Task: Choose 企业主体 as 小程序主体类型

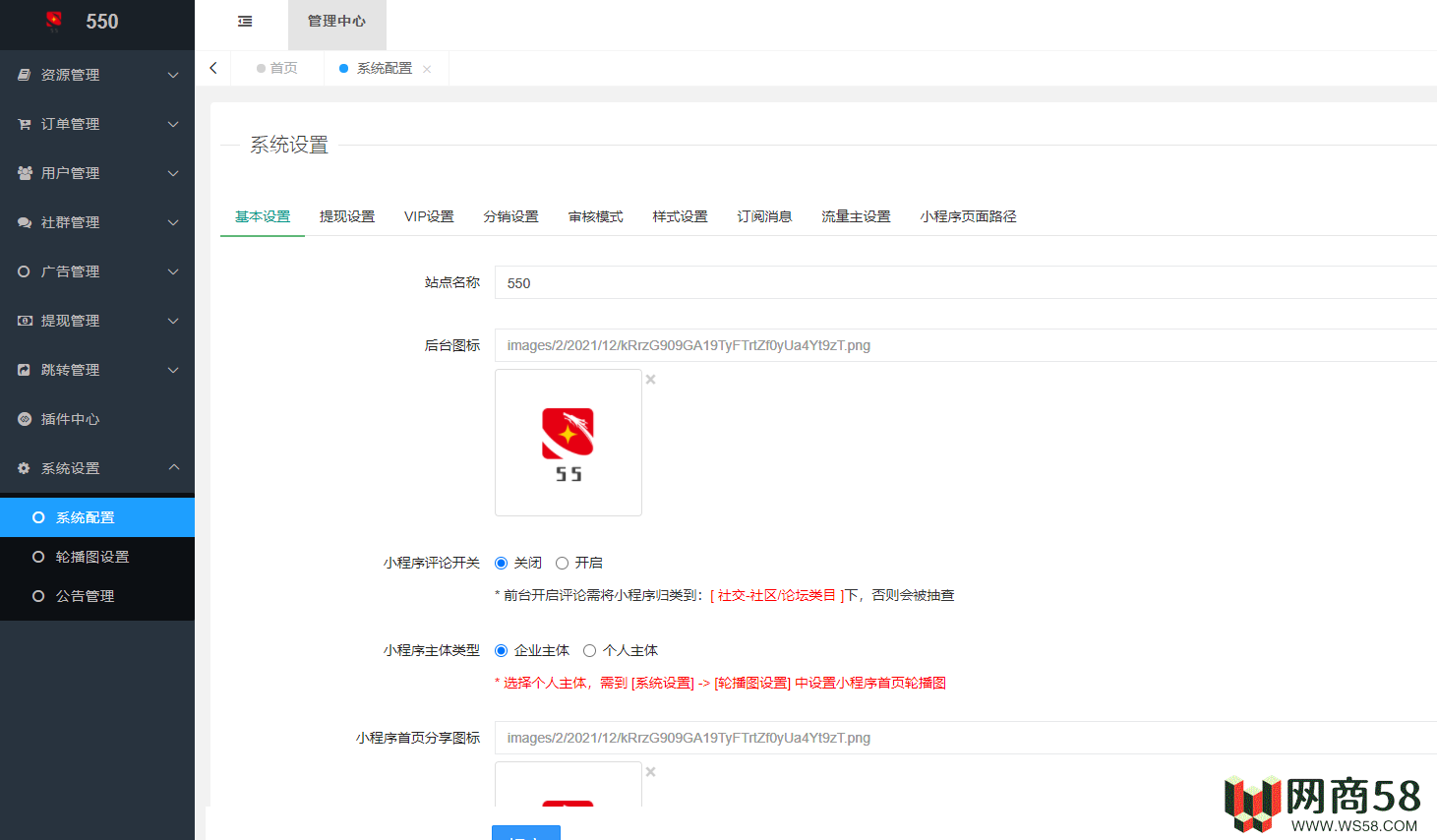Action: (x=501, y=650)
